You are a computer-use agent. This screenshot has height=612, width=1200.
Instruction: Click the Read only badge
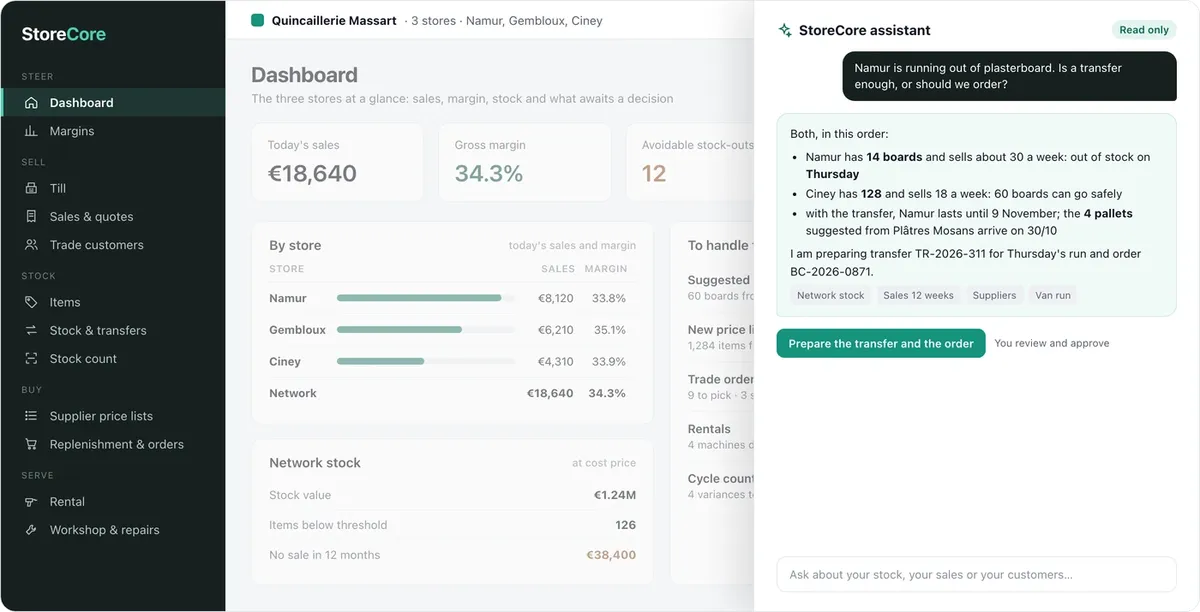point(1144,30)
